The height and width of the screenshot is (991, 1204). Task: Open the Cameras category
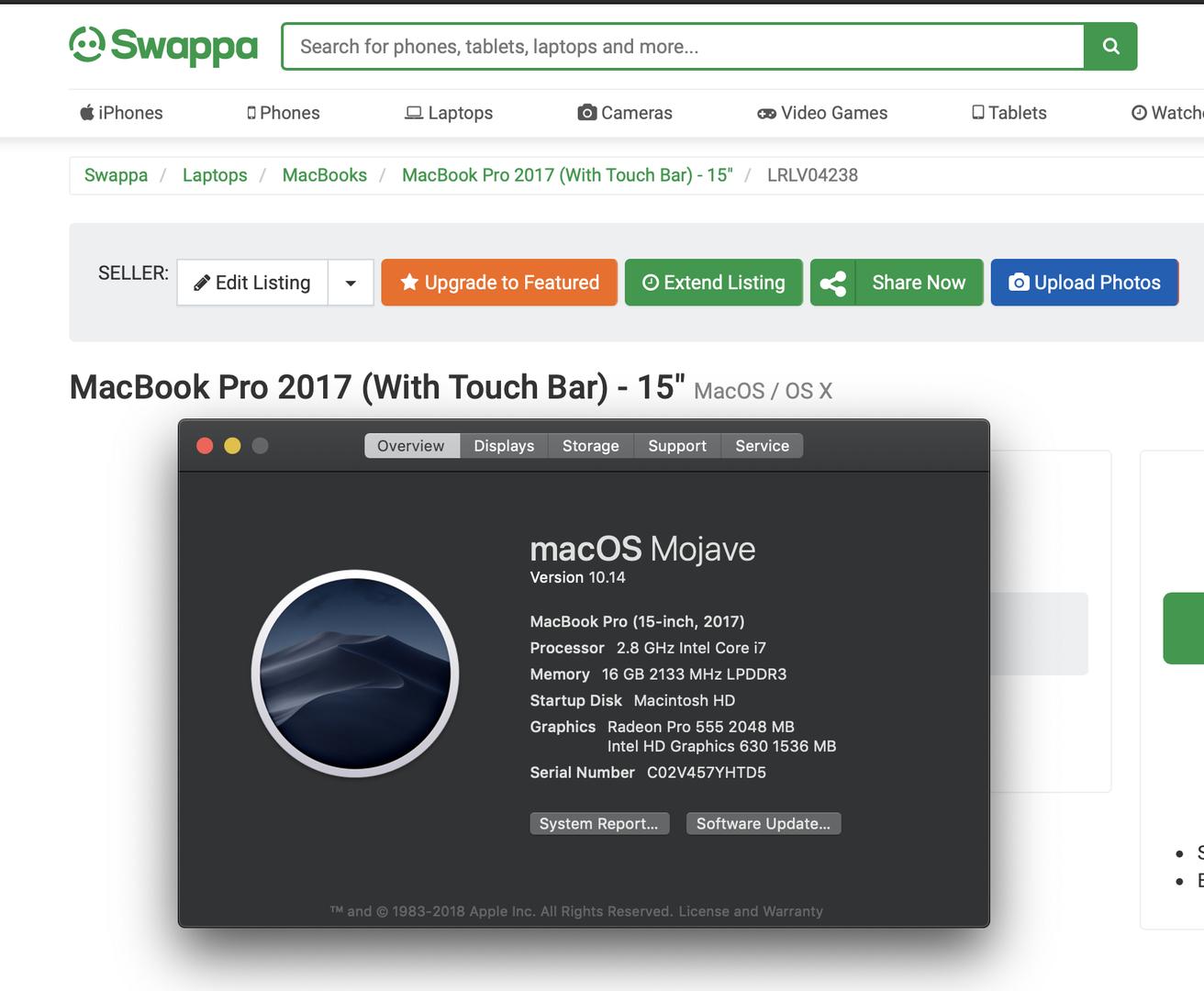625,113
